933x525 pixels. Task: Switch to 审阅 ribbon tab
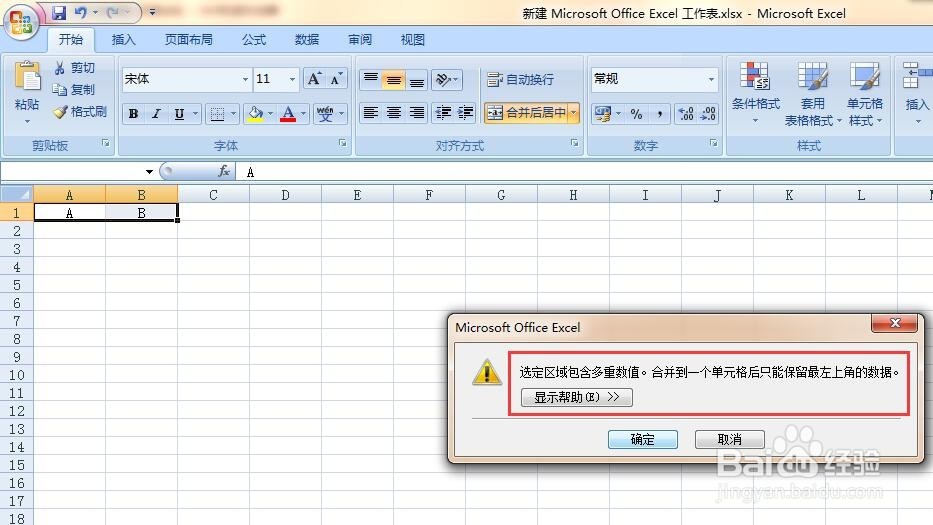point(360,40)
